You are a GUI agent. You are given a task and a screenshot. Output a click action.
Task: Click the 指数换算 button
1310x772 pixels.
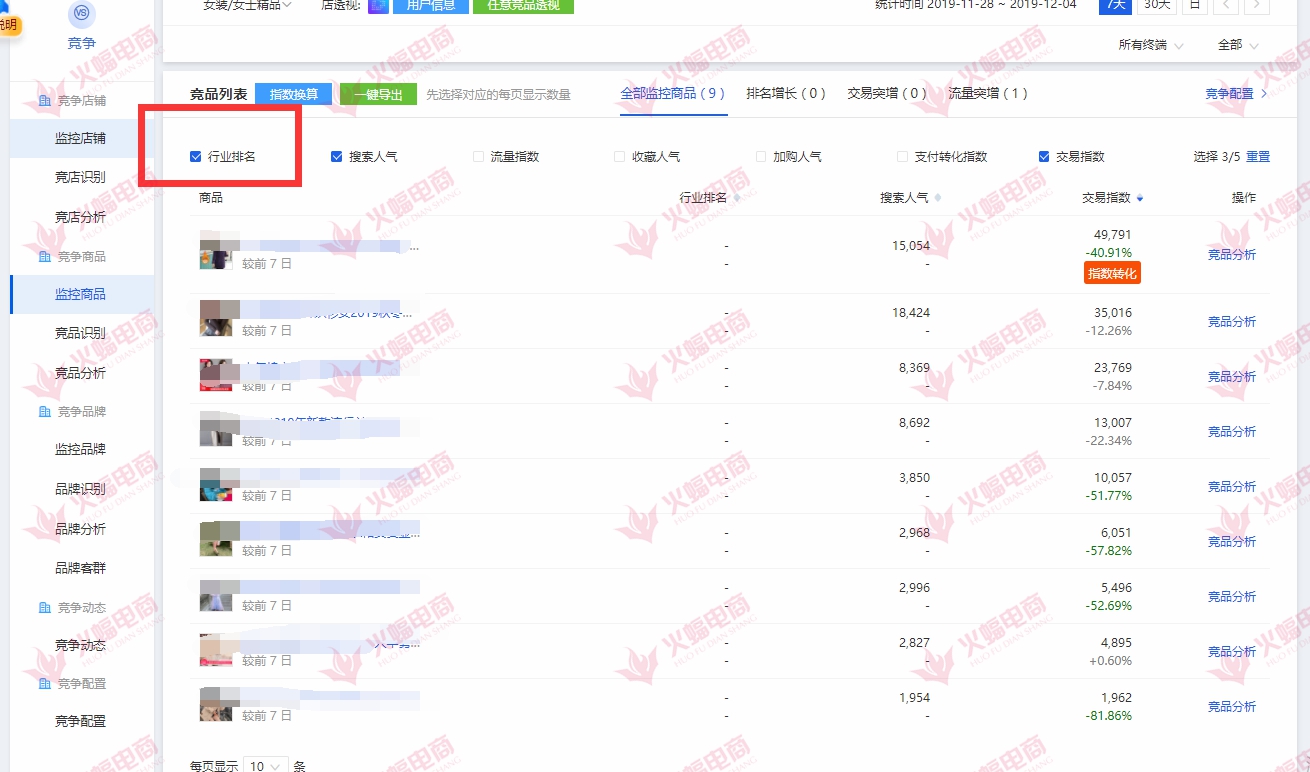pyautogui.click(x=294, y=94)
